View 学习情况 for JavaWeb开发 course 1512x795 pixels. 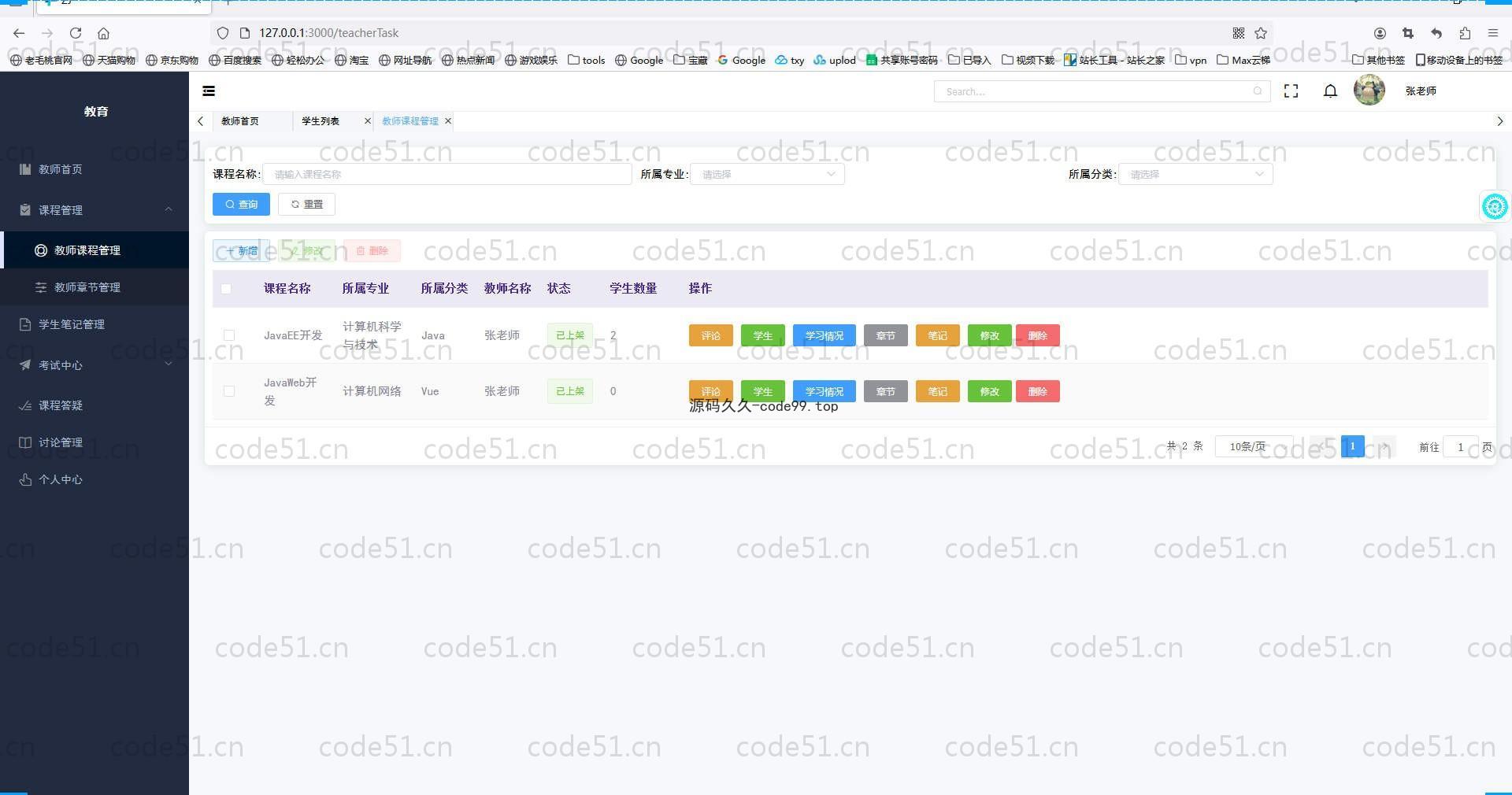tap(824, 391)
